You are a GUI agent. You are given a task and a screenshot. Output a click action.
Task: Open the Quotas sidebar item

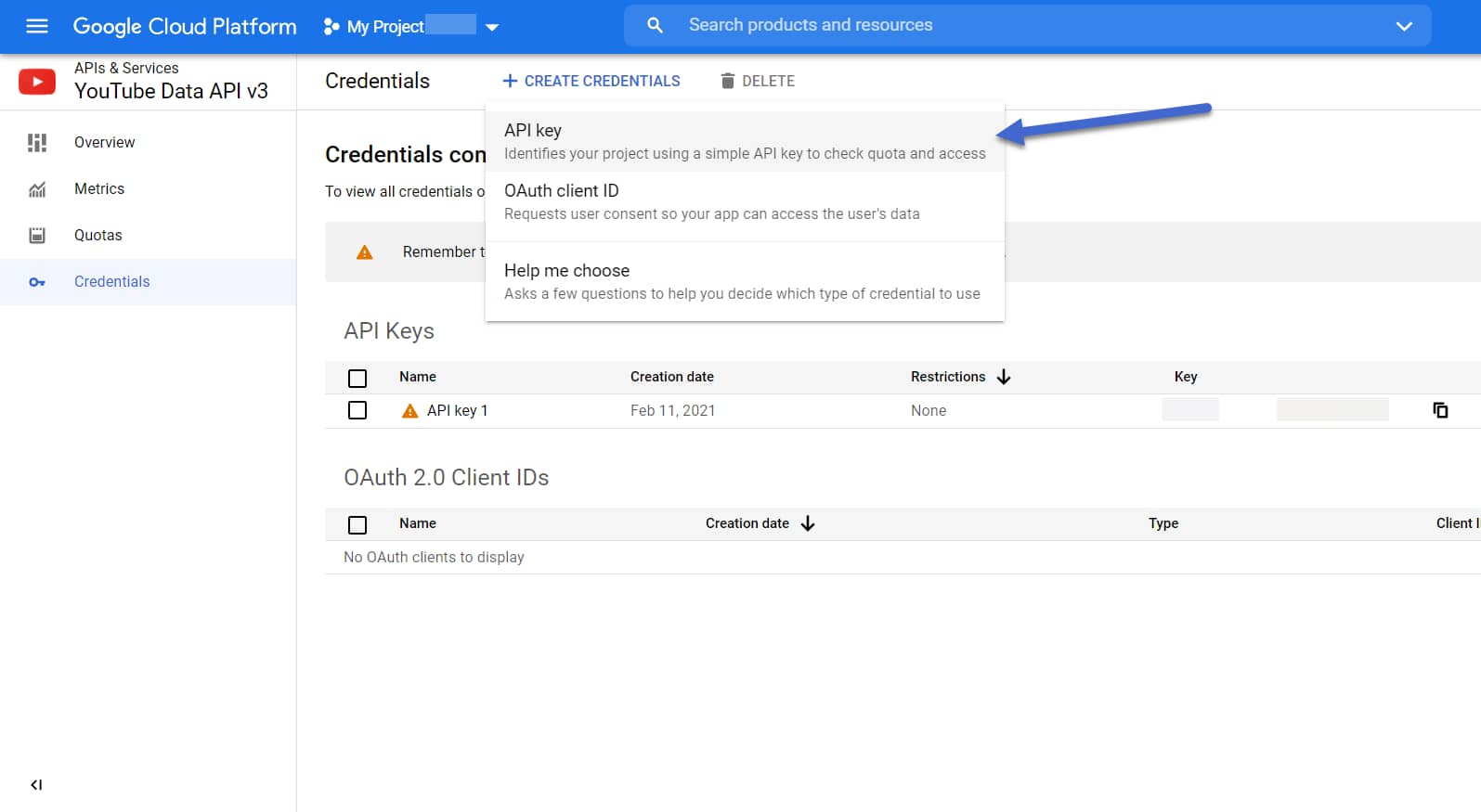[148, 235]
